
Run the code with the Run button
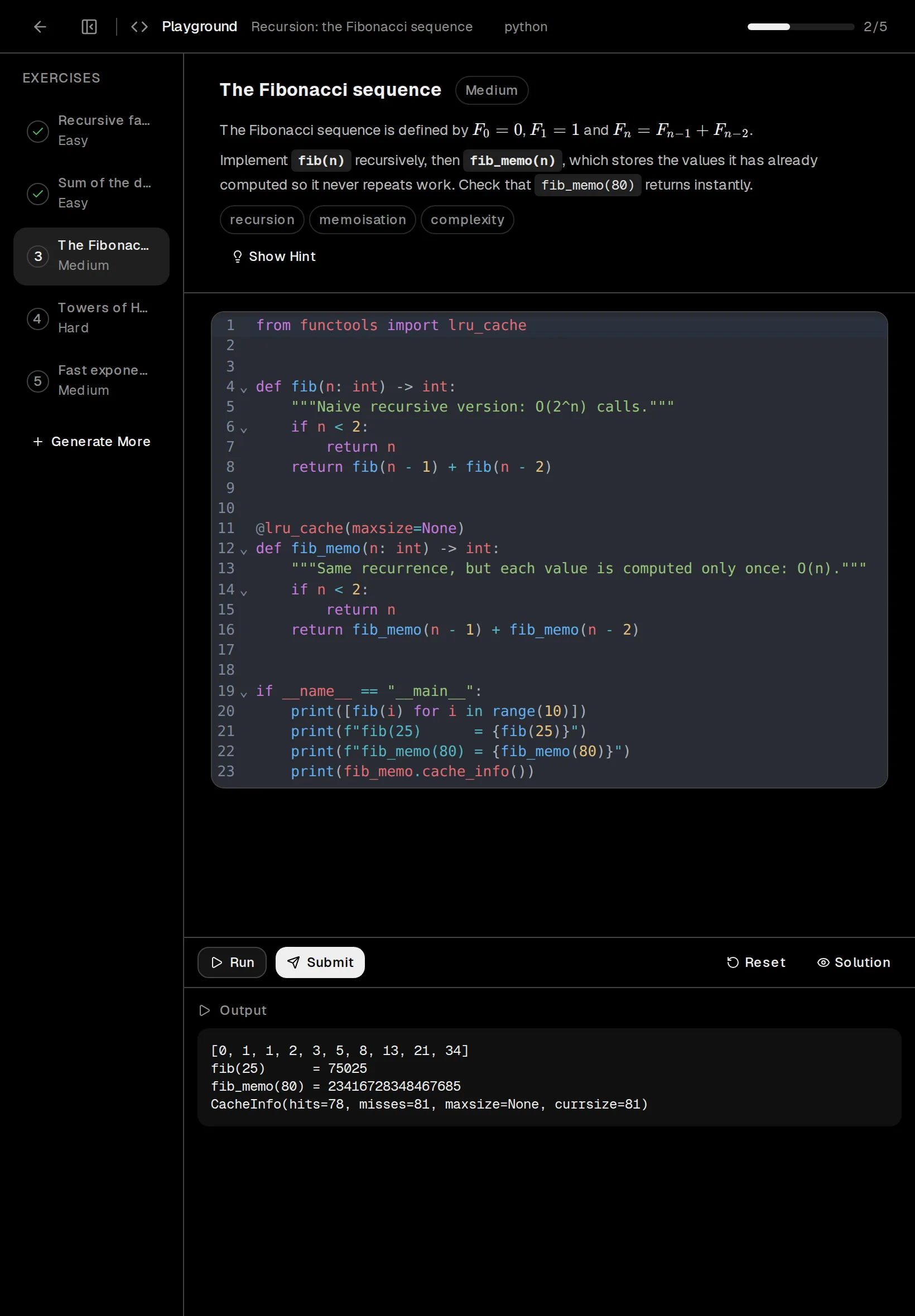coord(232,962)
